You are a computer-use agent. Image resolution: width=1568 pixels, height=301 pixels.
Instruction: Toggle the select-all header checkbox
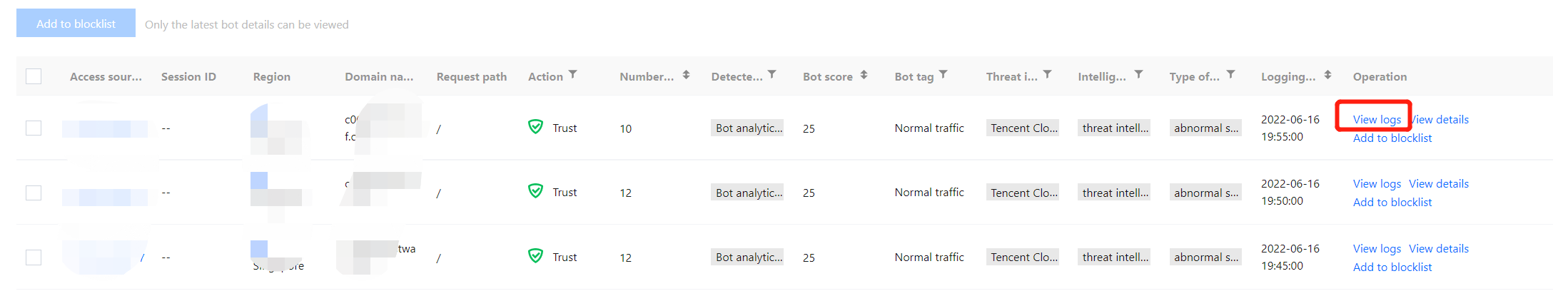point(34,76)
